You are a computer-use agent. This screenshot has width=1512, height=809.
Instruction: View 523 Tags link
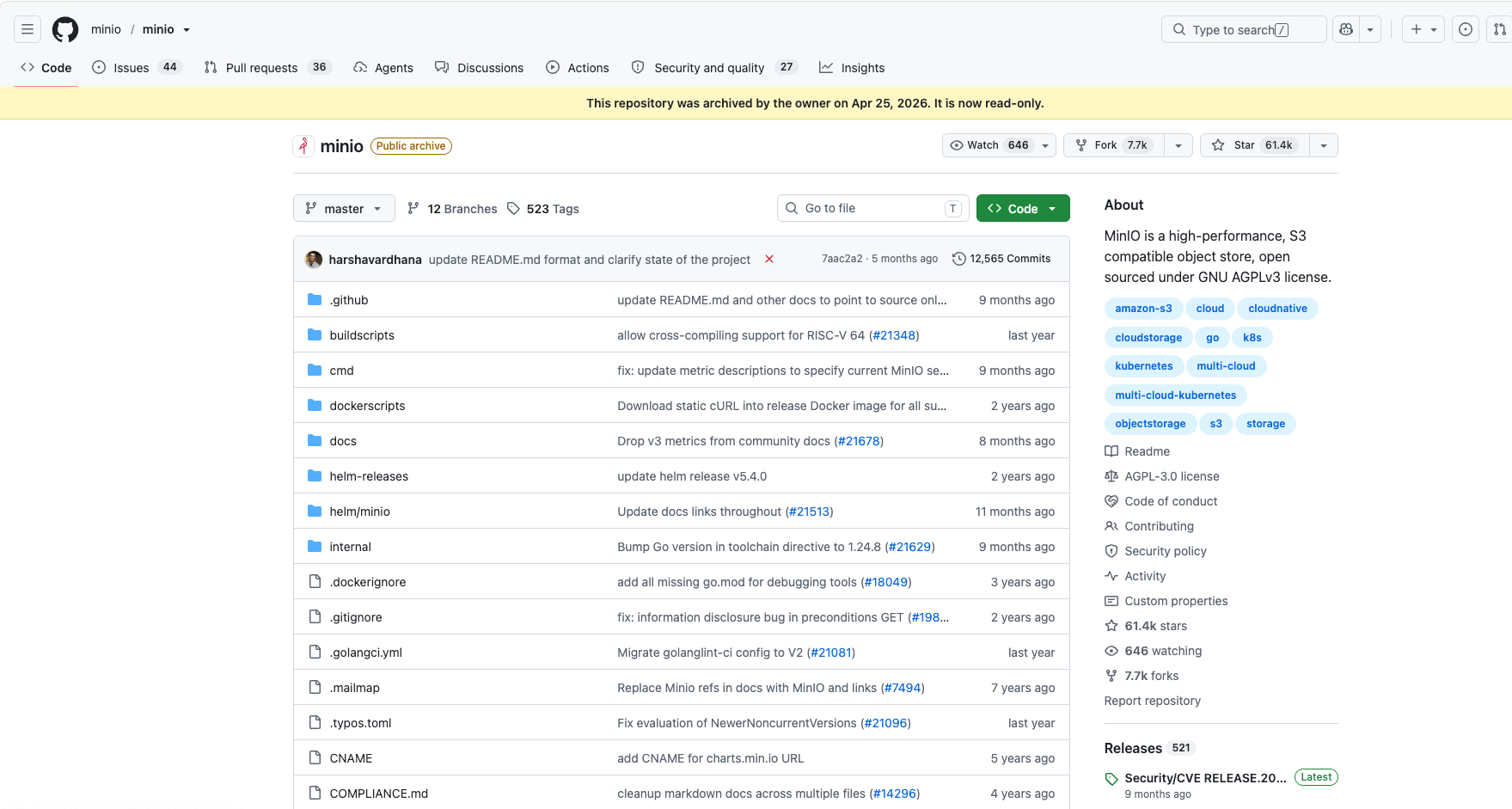click(543, 208)
